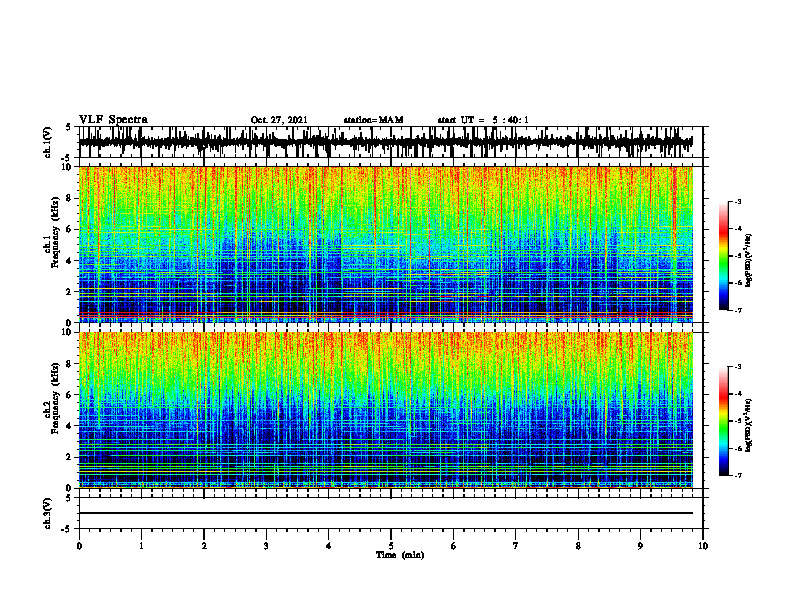Click the "ch.3(V)" axis label
Screen dimensions: 792x612
tap(48, 514)
